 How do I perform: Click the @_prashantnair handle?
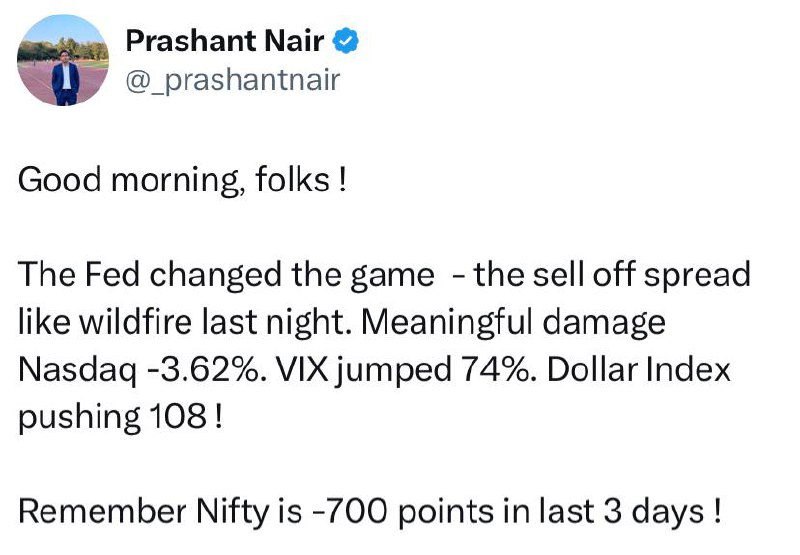(x=233, y=81)
